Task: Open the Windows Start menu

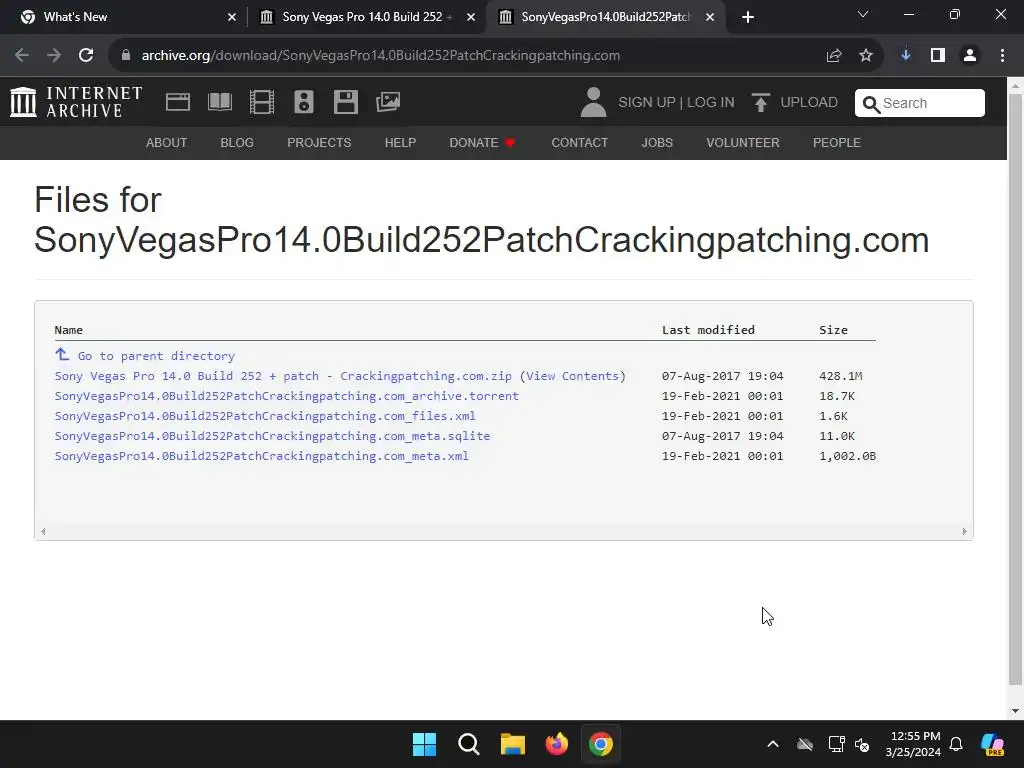Action: tap(424, 744)
